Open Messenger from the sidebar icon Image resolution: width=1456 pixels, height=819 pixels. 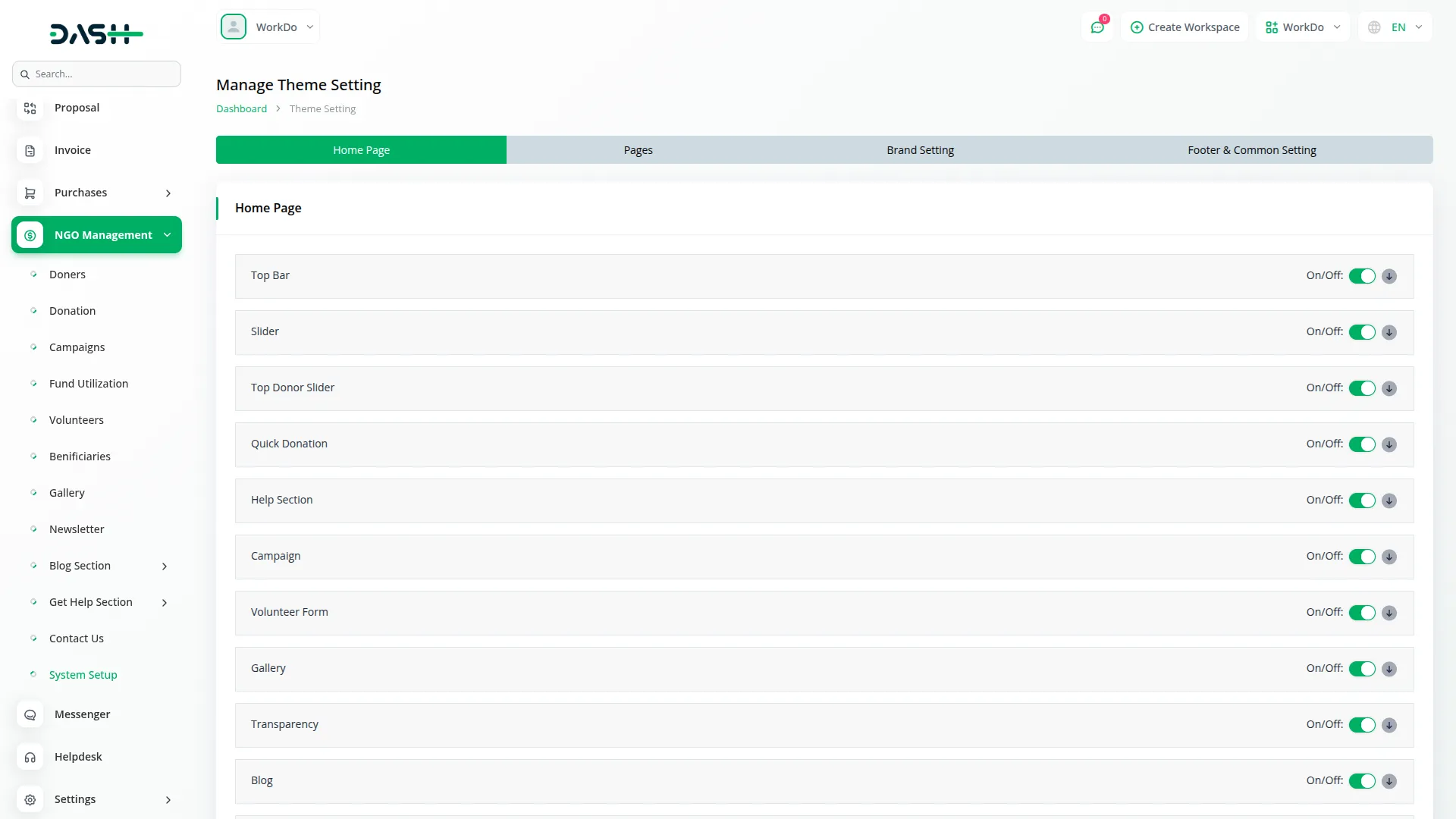click(x=30, y=715)
